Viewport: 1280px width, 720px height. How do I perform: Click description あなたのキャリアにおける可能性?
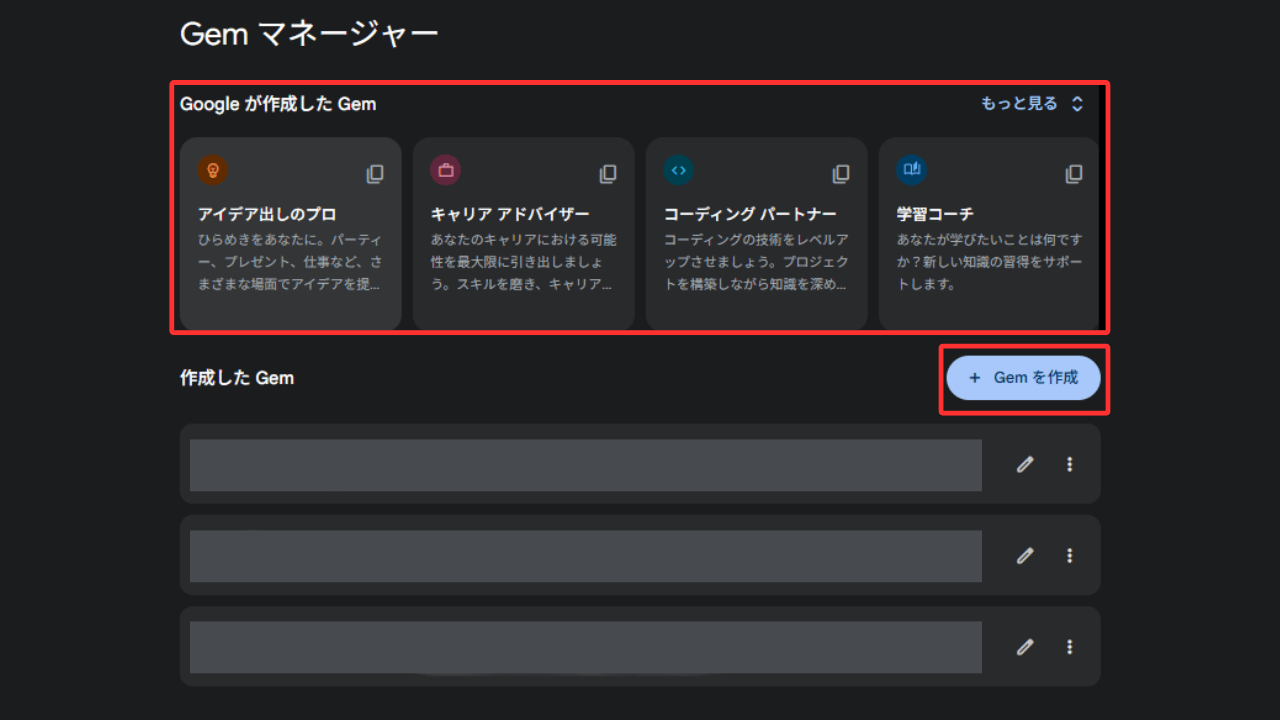coord(524,262)
